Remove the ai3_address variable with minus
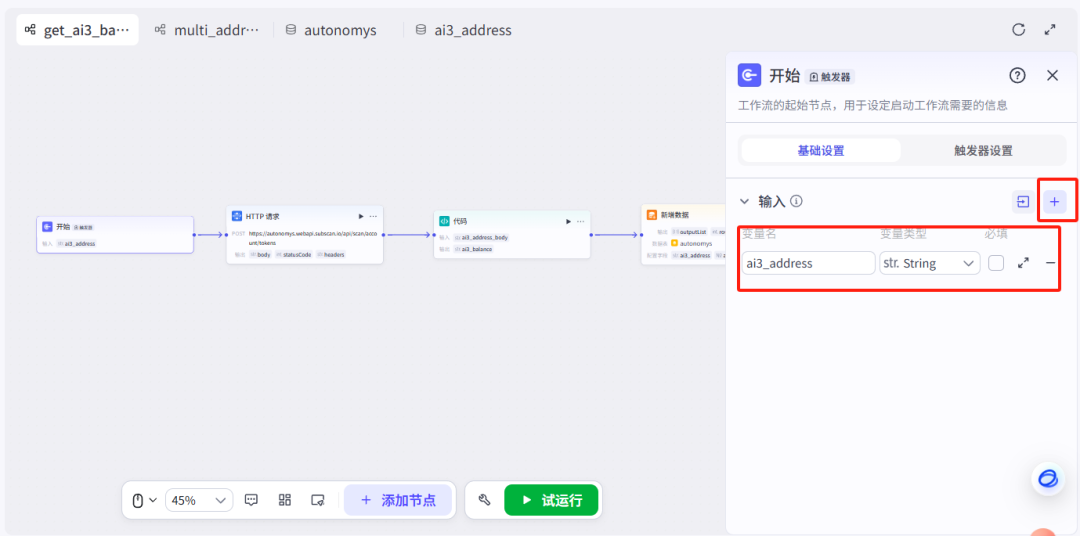Screen dimensions: 1080x536 pyautogui.click(x=1050, y=263)
